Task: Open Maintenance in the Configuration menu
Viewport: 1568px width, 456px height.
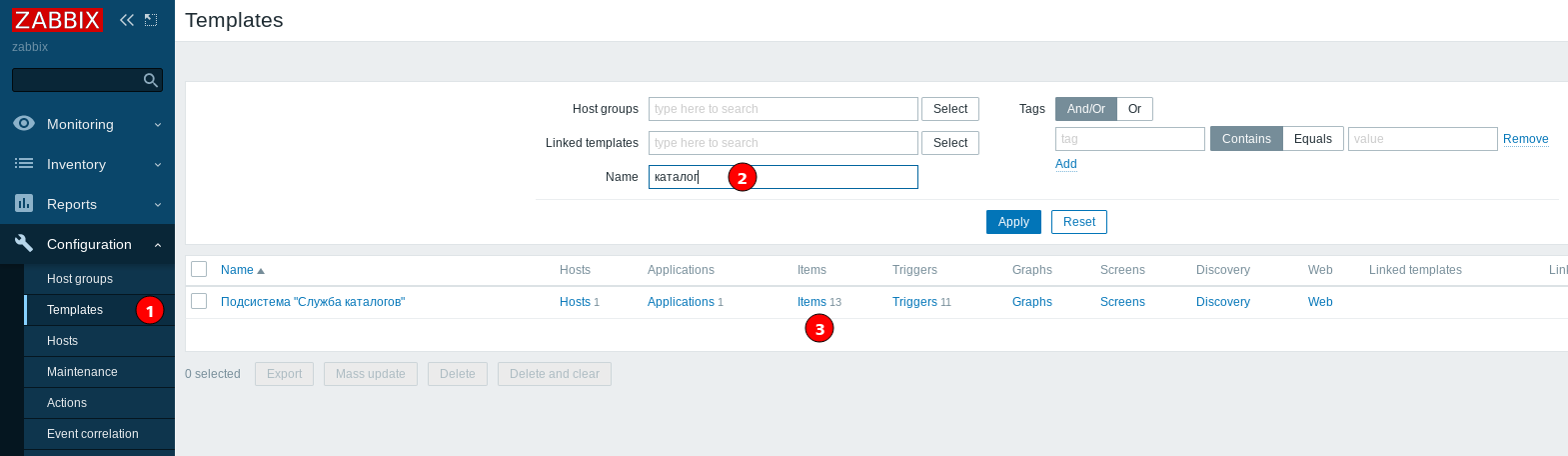Action: pyautogui.click(x=82, y=372)
